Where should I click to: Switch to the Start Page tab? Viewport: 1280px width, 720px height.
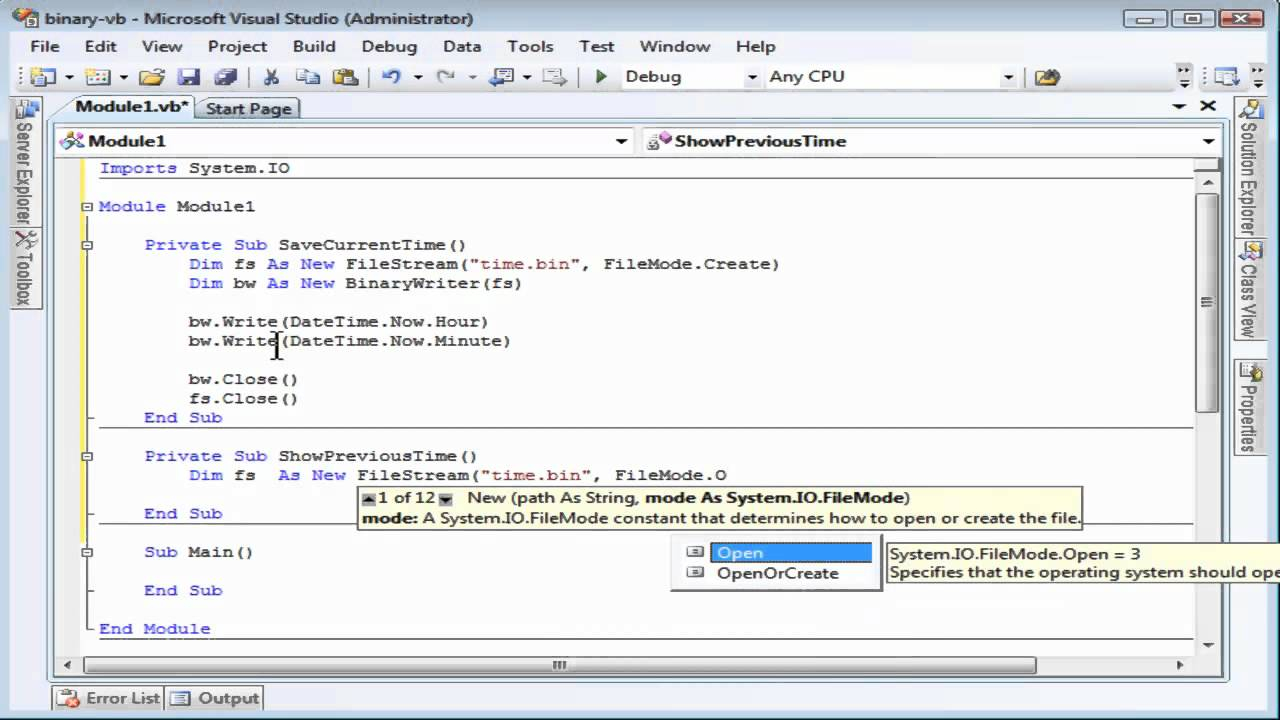248,109
